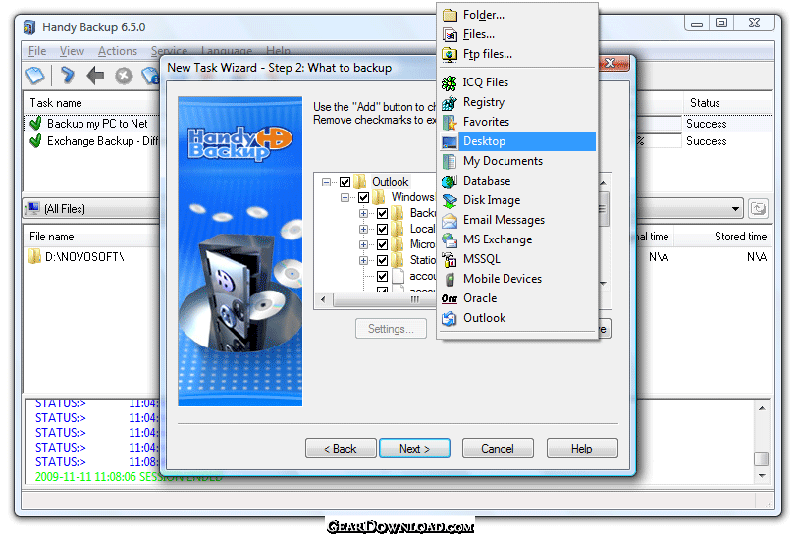Click the Outlook icon in the add menu
The height and width of the screenshot is (535, 800).
449,318
